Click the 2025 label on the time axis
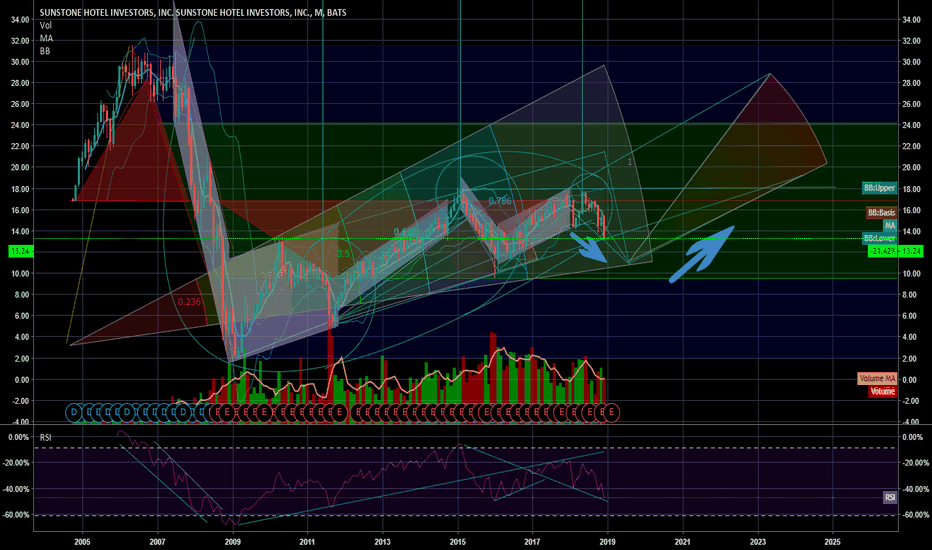The height and width of the screenshot is (550, 932). [x=833, y=542]
